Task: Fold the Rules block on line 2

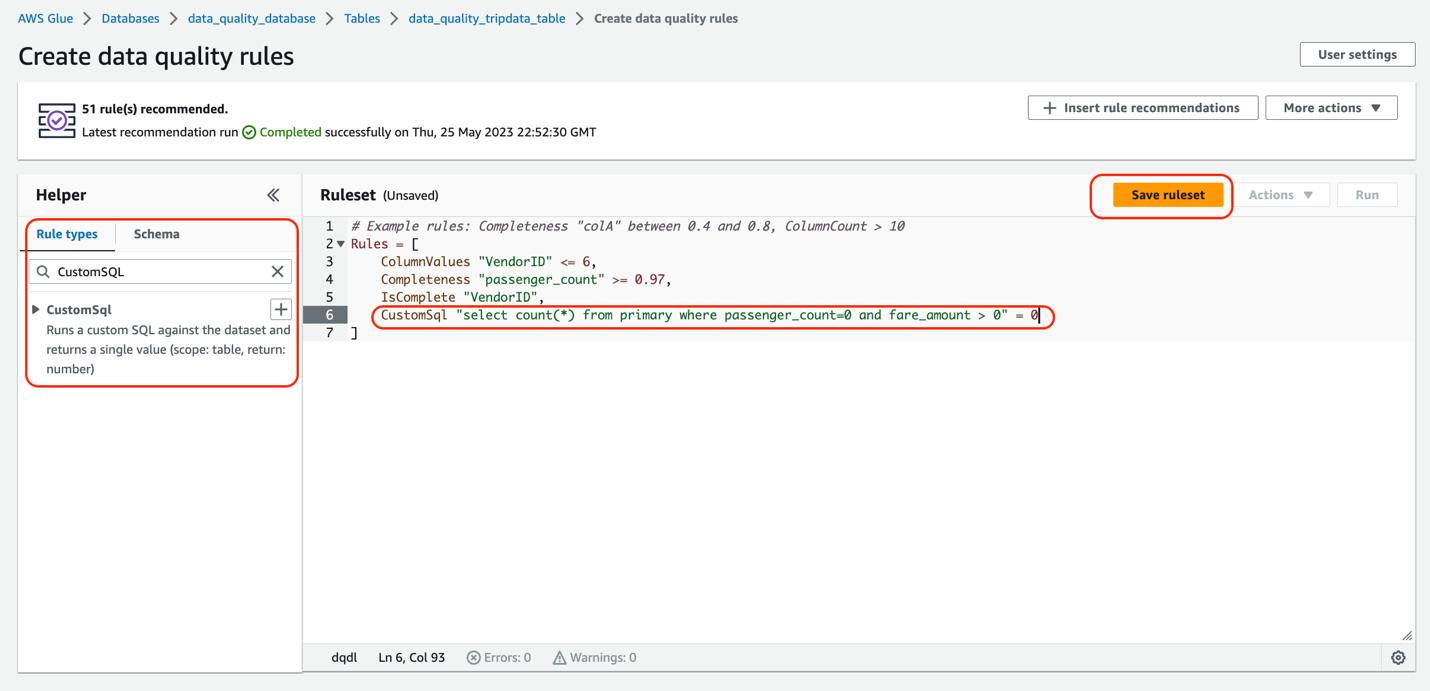Action: click(341, 244)
